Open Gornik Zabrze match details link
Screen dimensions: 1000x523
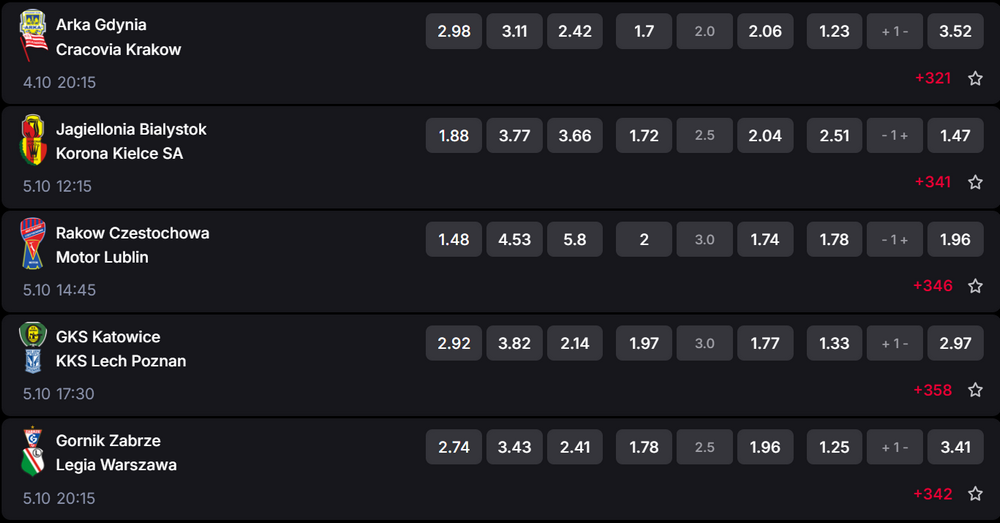108,440
